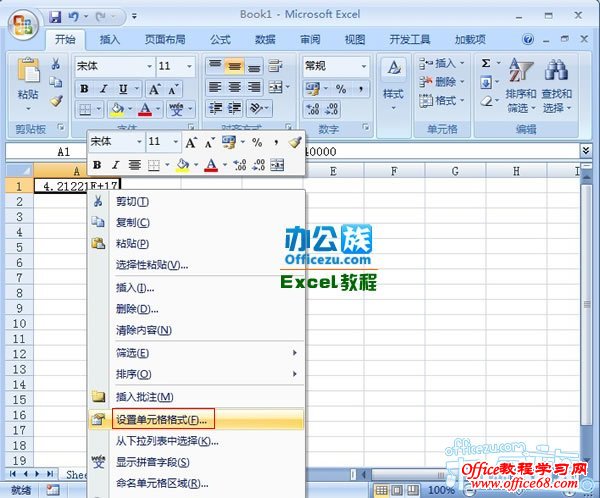Apply comma style in ribbon number group
The width and height of the screenshot is (600, 498).
click(x=360, y=89)
